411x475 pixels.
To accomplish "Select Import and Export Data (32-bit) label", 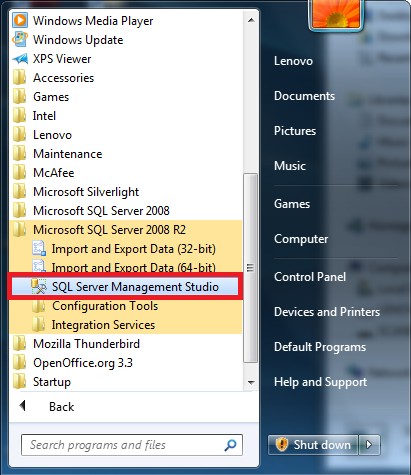I will pos(134,249).
